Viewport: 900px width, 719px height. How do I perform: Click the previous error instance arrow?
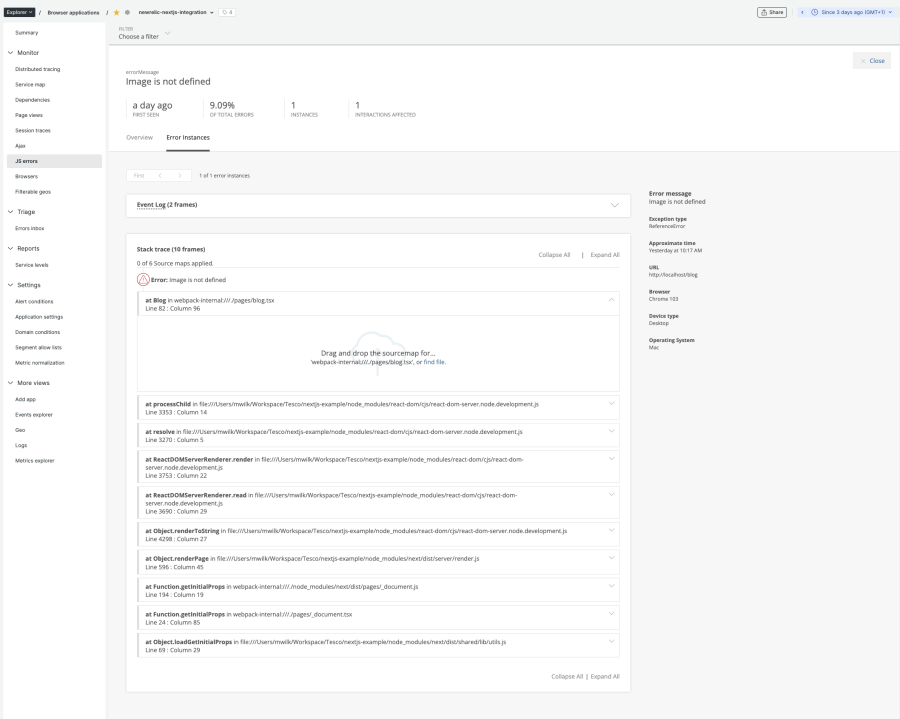[160, 176]
